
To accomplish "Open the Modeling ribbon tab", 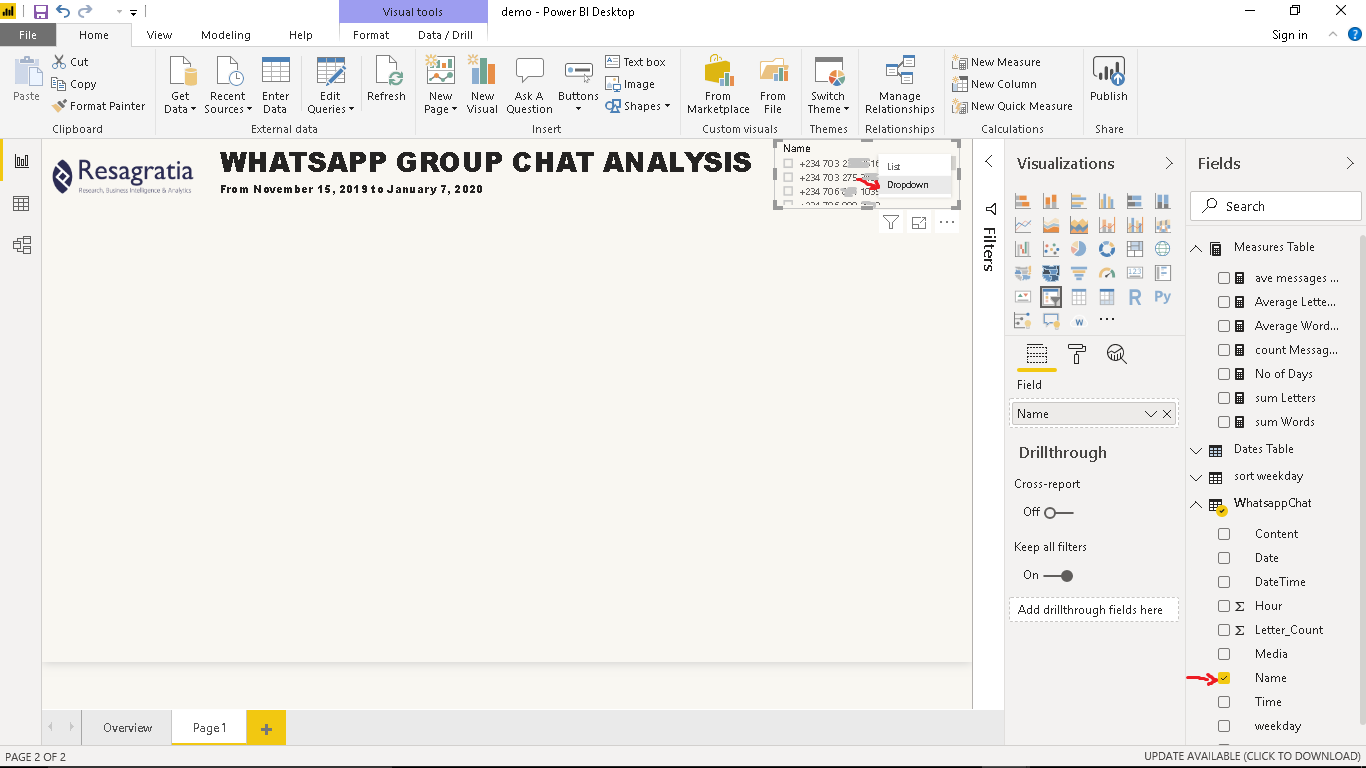I will coord(226,35).
